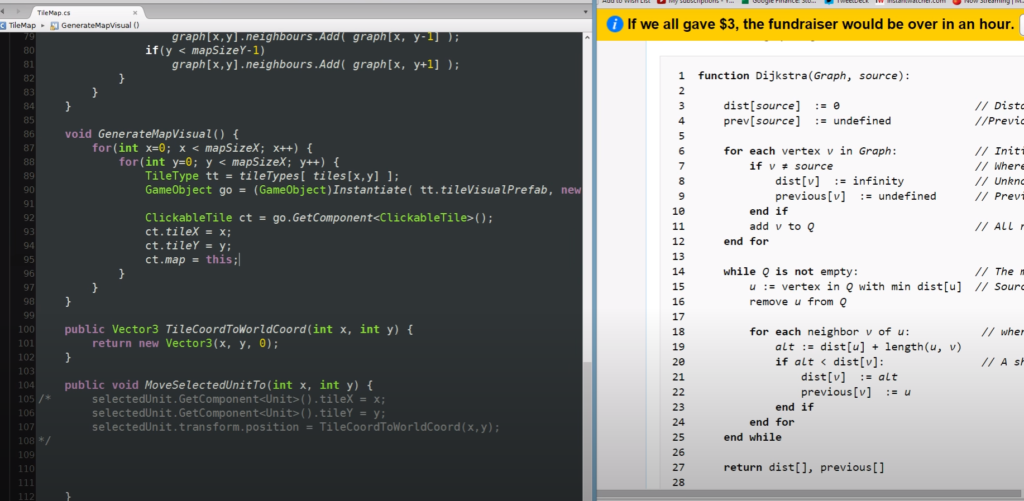The image size is (1024, 501).
Task: Switch to the TileMap.cs editor tab
Action: 54,12
